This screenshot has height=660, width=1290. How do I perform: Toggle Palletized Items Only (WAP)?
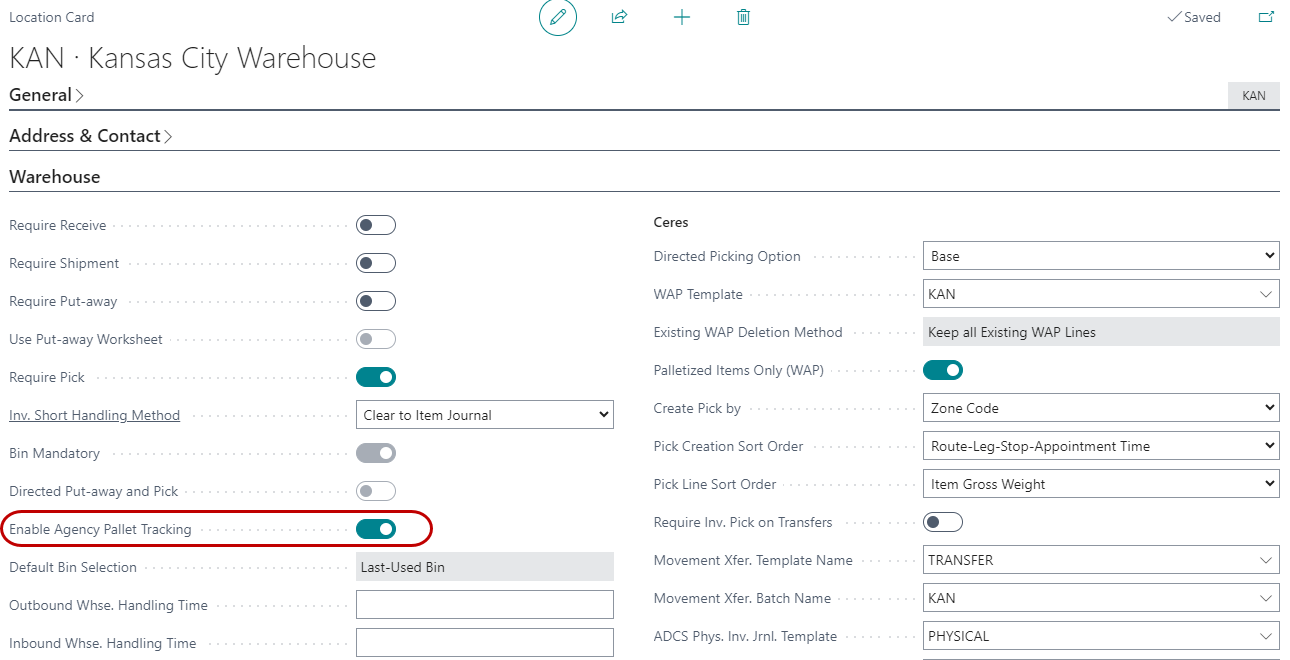coord(942,371)
